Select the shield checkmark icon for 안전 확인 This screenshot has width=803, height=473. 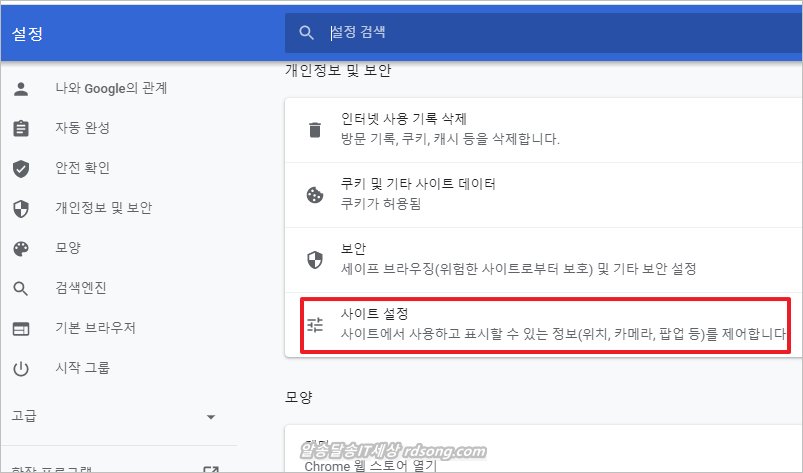click(x=21, y=168)
